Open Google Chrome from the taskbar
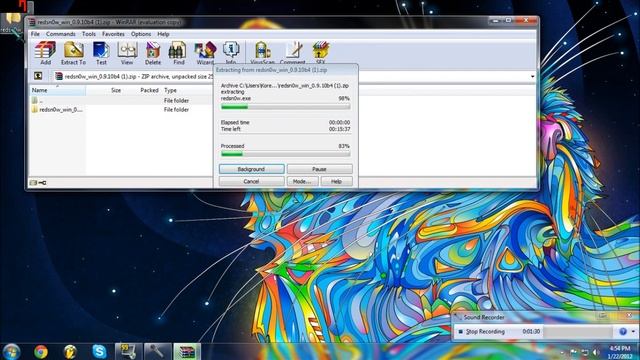The height and width of the screenshot is (360, 640). 41,351
